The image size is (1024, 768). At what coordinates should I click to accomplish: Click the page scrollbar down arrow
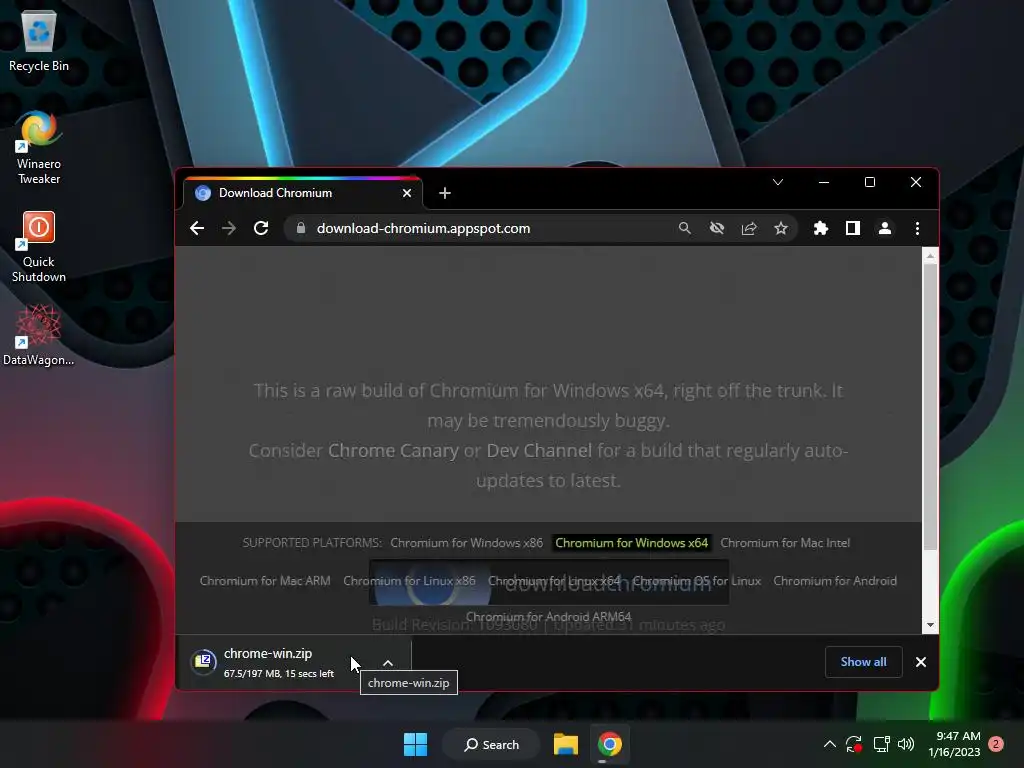click(x=930, y=625)
